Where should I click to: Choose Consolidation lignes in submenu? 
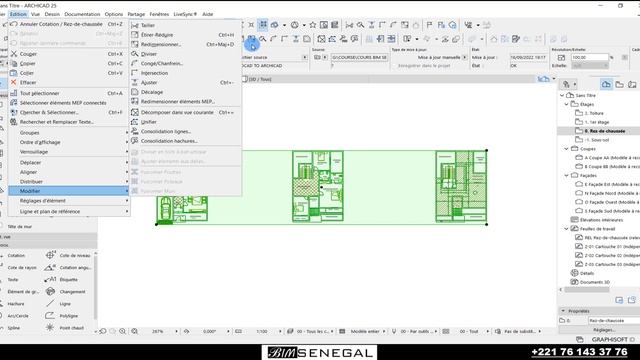click(185, 131)
